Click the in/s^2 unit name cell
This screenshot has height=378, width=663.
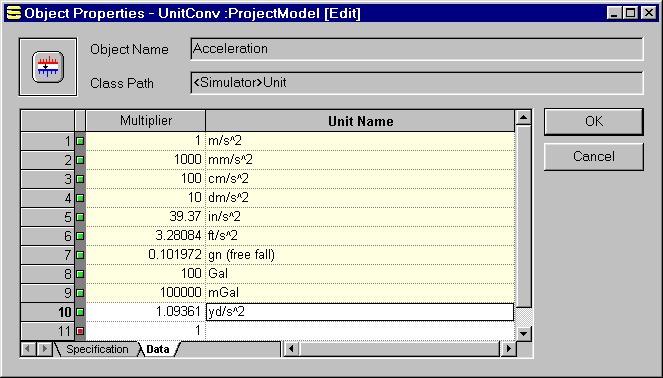pos(360,217)
